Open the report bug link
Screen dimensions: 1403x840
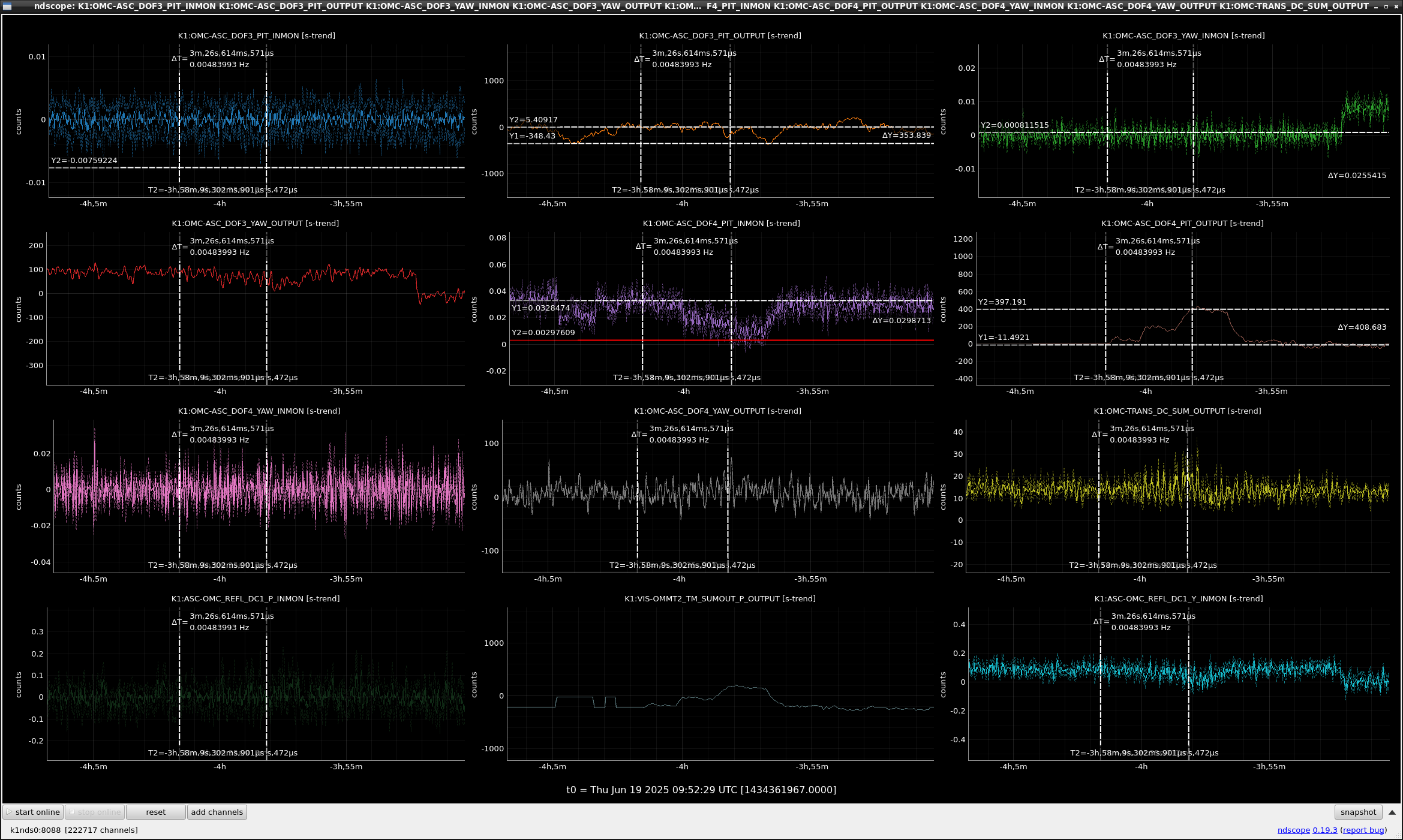pyautogui.click(x=1363, y=830)
